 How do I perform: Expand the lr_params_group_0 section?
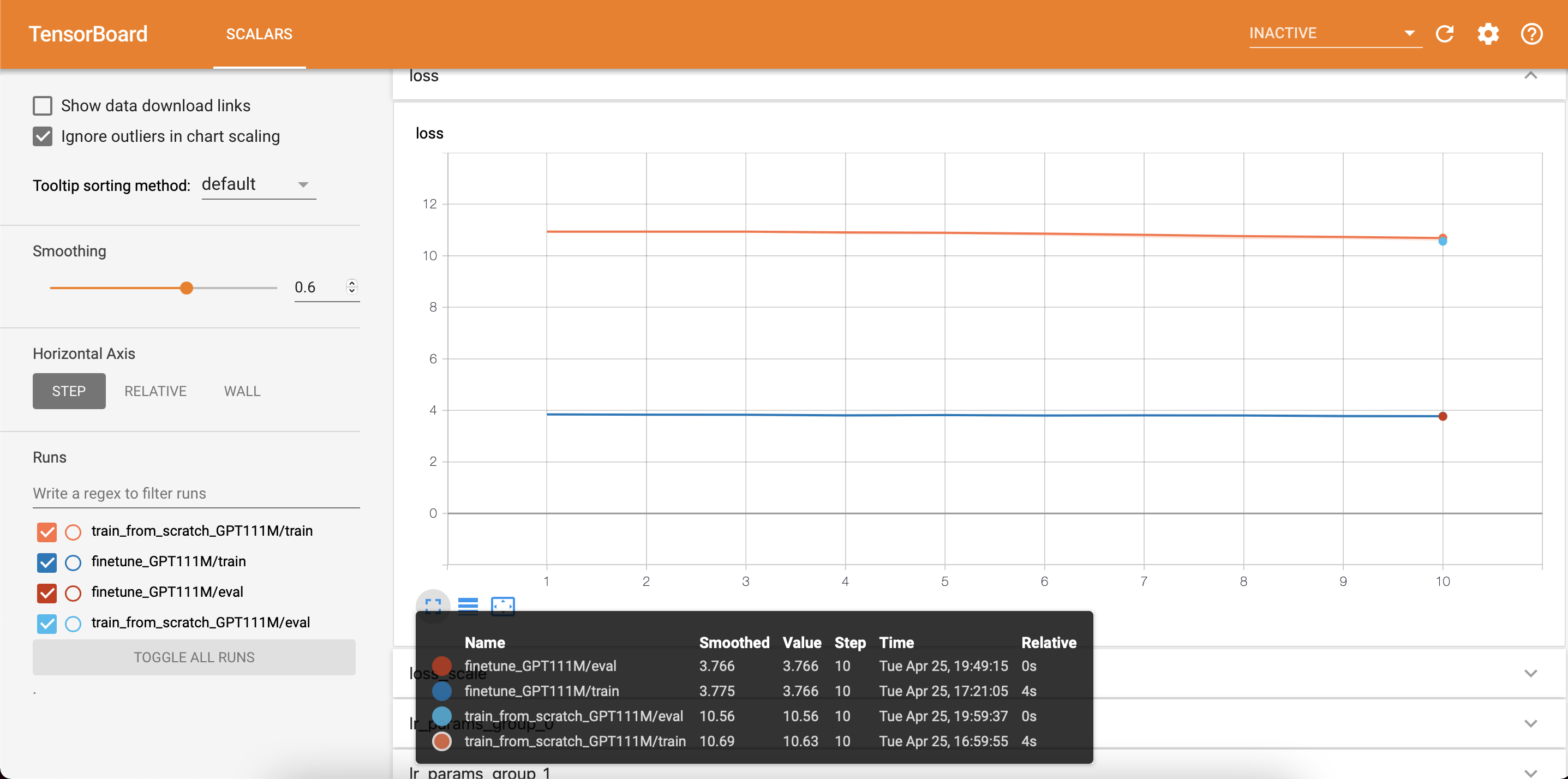(1531, 723)
